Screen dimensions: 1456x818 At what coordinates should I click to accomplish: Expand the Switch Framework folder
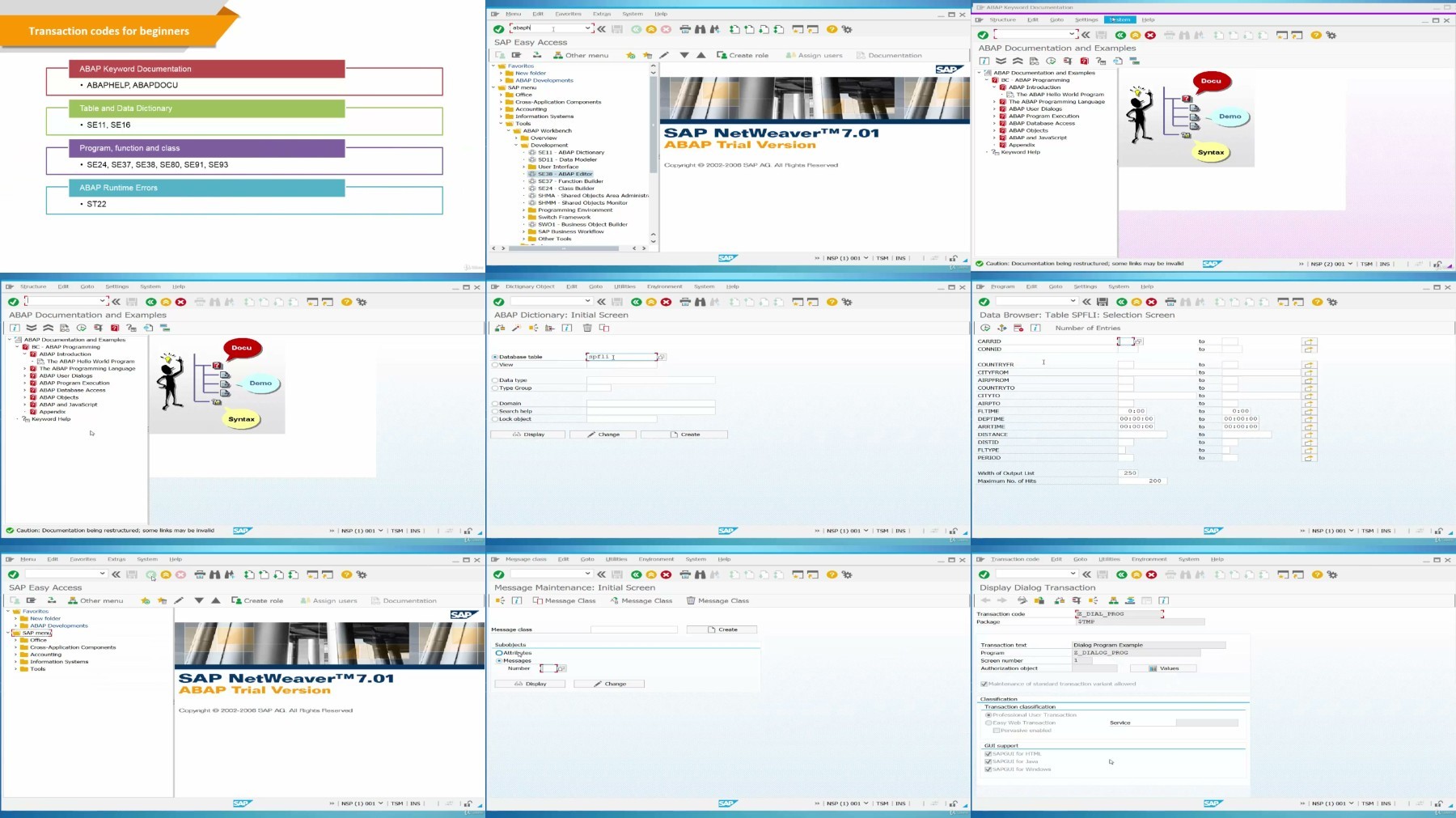point(524,218)
